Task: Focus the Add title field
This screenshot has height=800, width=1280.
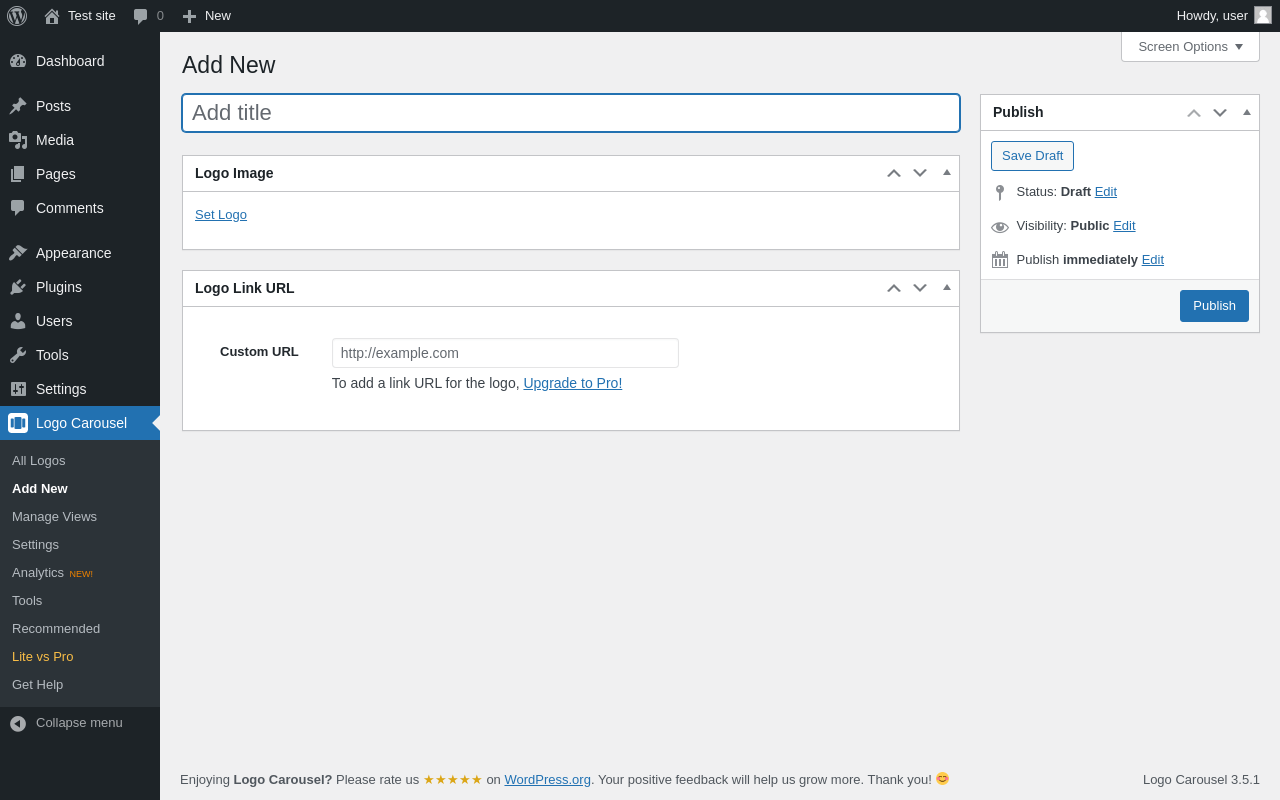Action: [x=571, y=113]
